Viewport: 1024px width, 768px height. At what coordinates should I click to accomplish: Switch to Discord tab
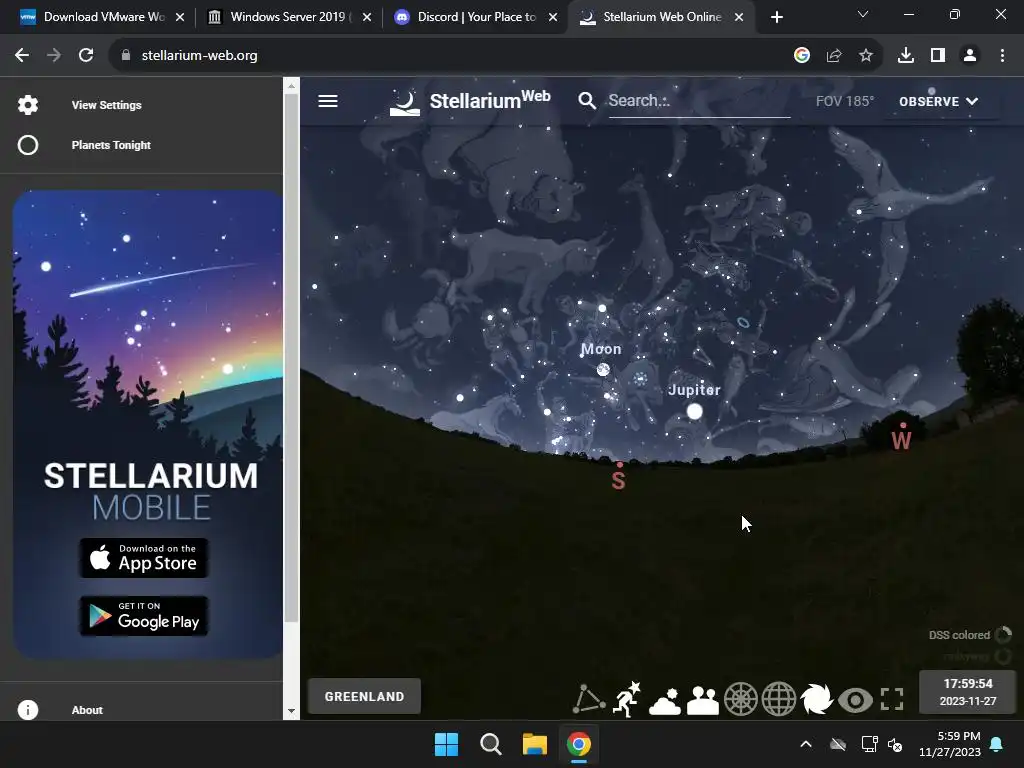477,17
